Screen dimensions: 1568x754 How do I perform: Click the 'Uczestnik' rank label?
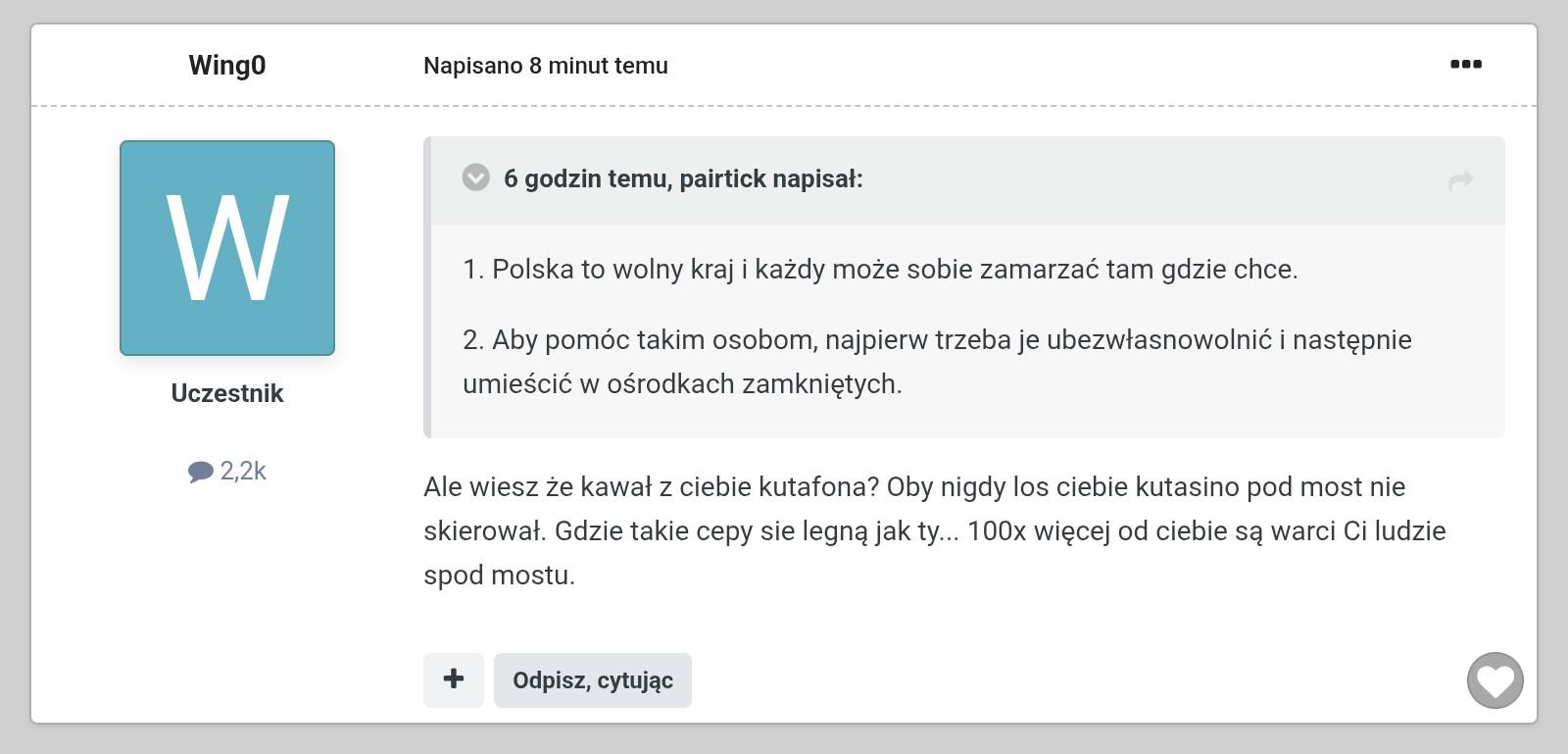(227, 393)
